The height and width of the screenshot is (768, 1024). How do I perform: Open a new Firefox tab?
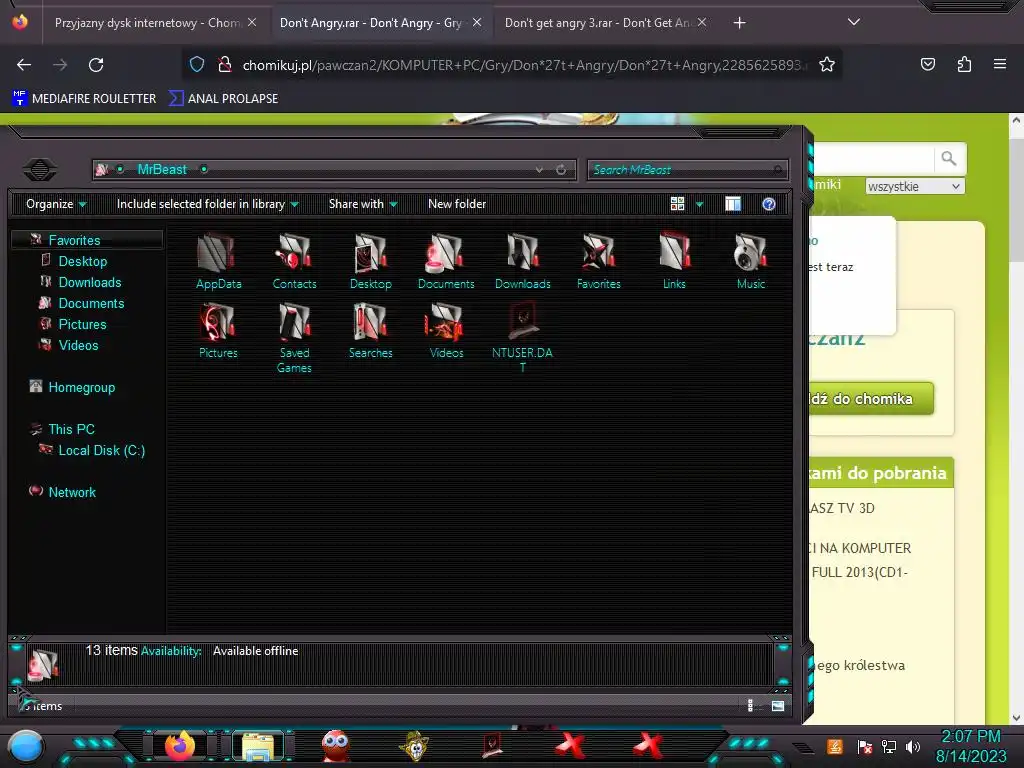[739, 23]
